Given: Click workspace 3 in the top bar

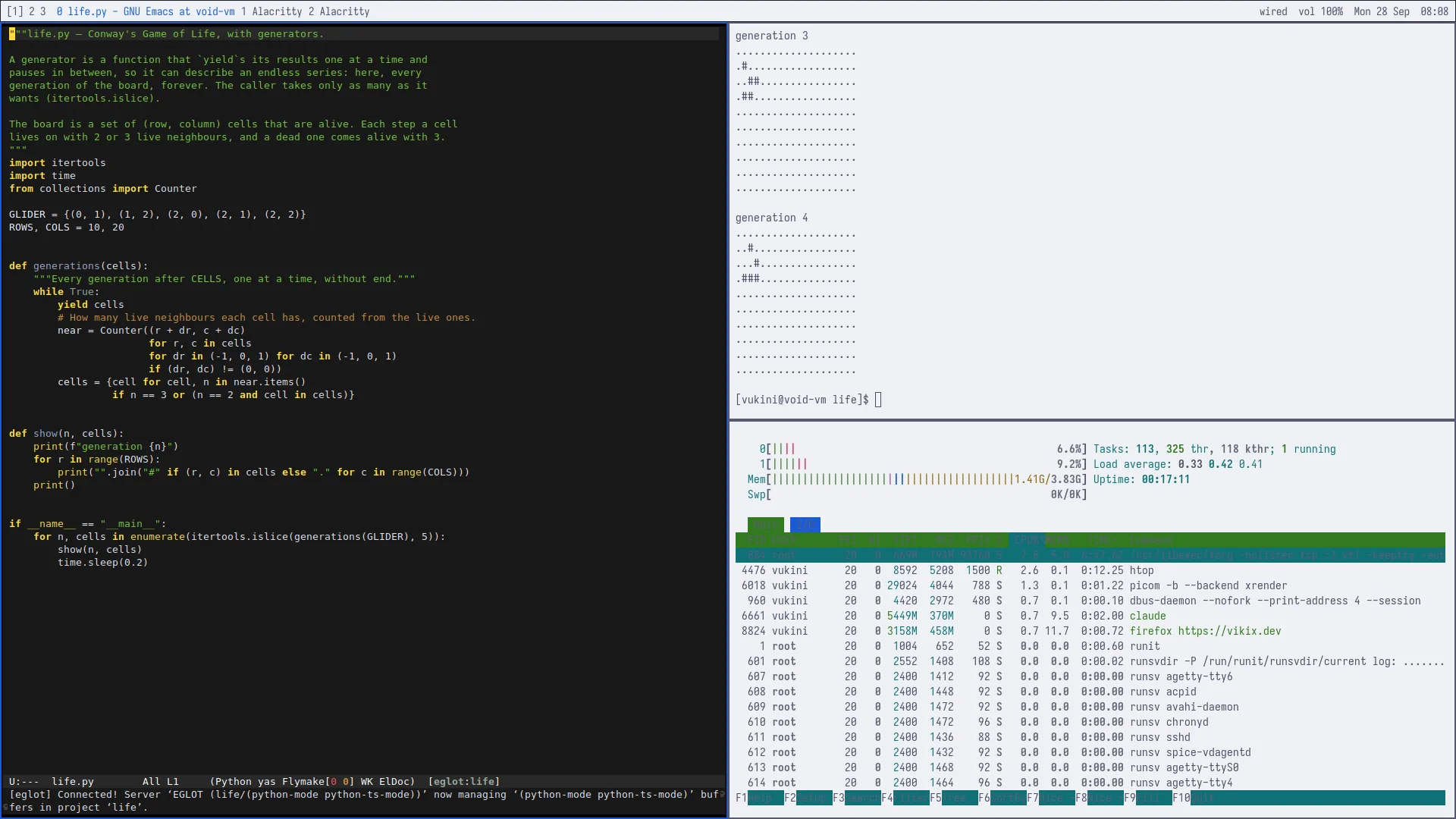Looking at the screenshot, I should [43, 11].
